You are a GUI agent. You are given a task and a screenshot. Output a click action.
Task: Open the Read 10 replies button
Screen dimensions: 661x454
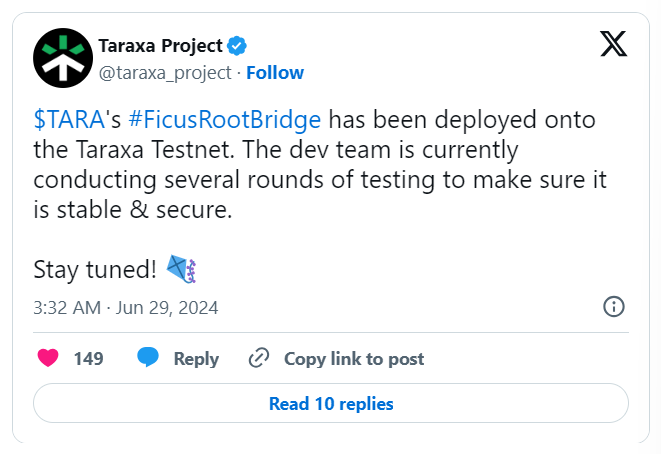coord(331,403)
